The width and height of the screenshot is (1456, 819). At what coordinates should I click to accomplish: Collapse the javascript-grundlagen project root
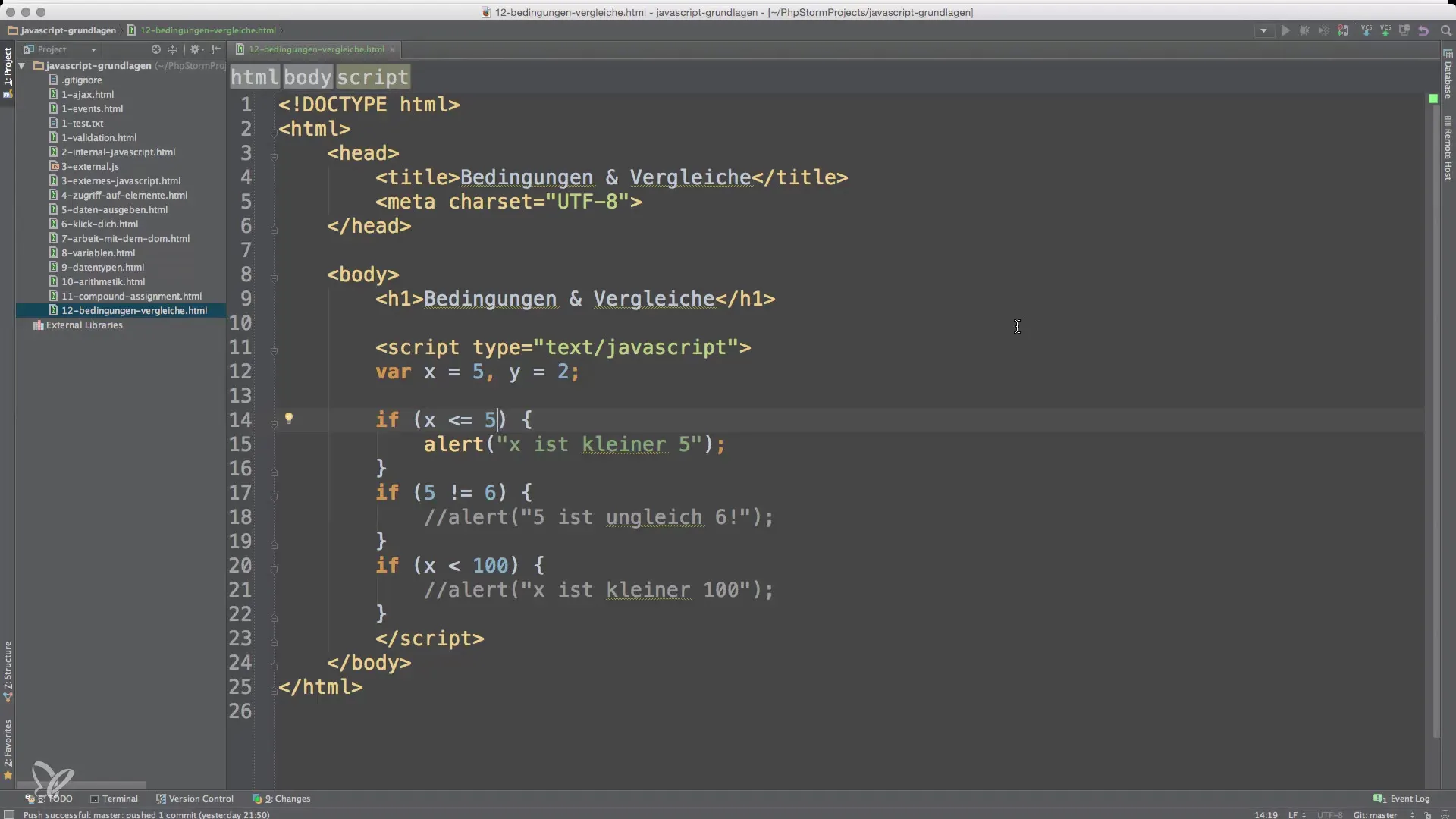click(x=22, y=66)
